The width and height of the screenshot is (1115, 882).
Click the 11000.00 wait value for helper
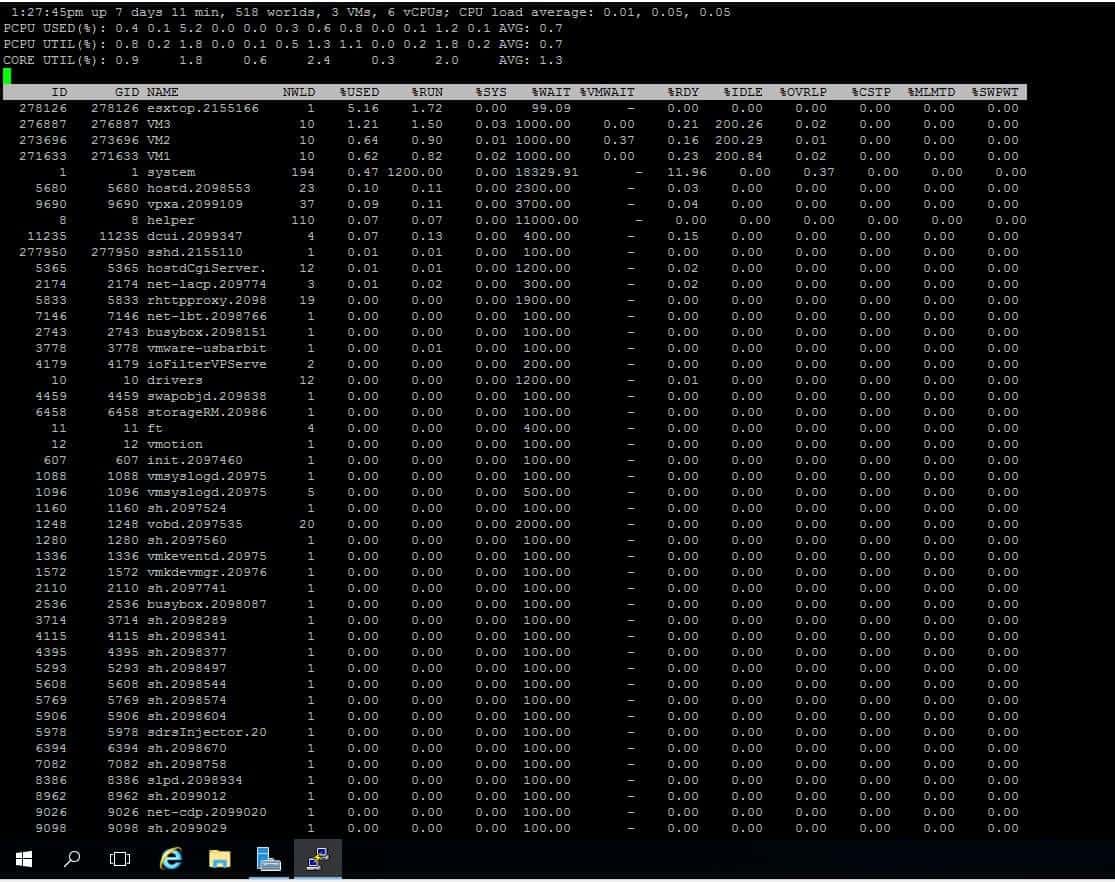tap(547, 220)
